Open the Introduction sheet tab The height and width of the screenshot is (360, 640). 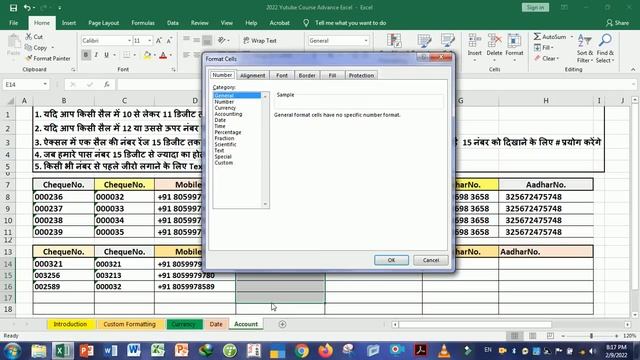(x=70, y=324)
